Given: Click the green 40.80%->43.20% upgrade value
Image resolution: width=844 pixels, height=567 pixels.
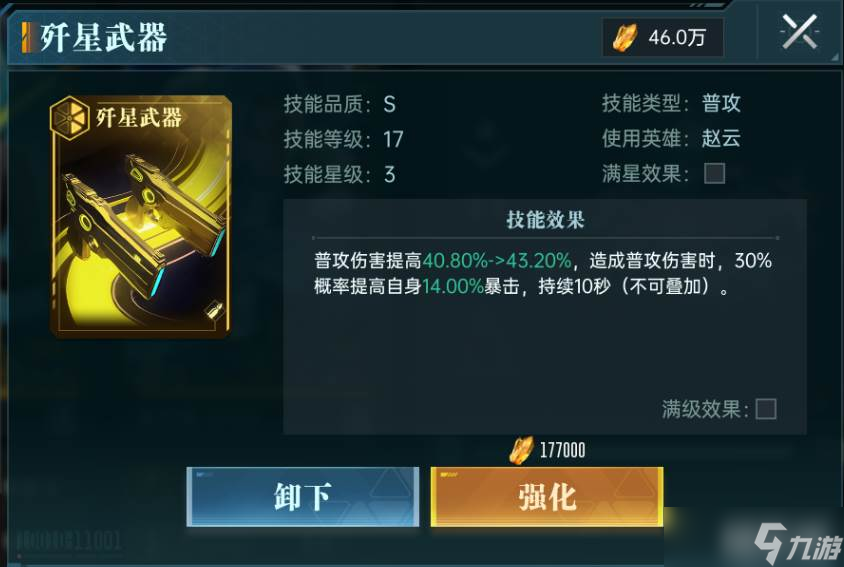Looking at the screenshot, I should pos(497,261).
